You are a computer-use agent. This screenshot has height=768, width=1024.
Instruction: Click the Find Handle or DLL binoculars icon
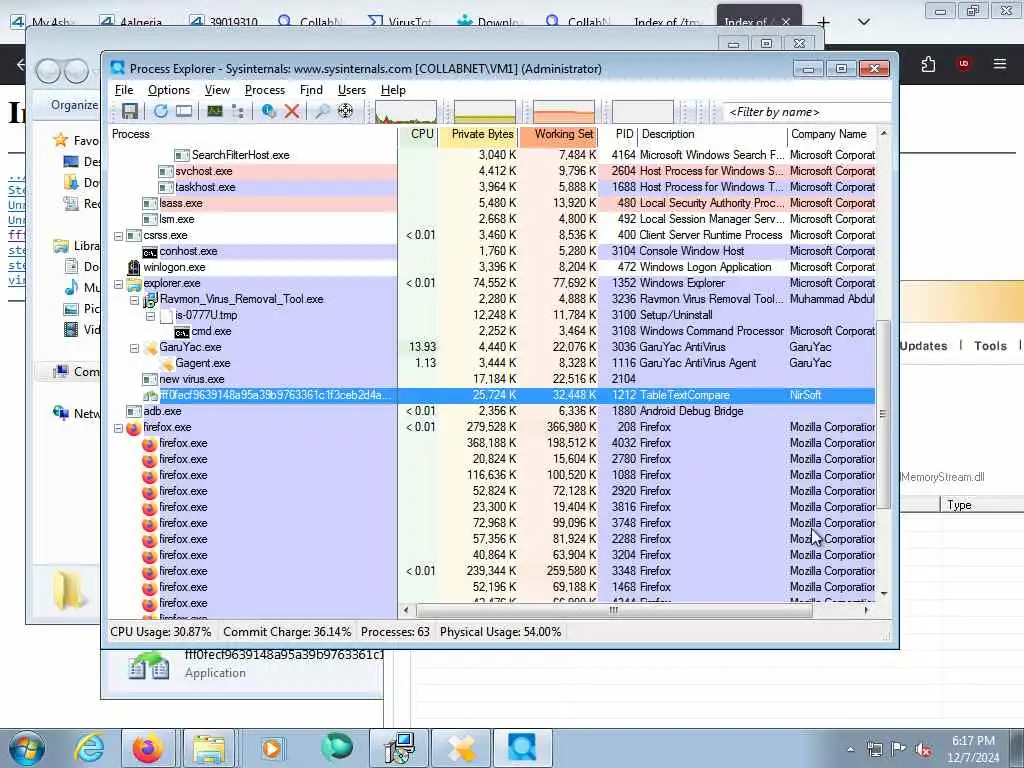coord(322,111)
